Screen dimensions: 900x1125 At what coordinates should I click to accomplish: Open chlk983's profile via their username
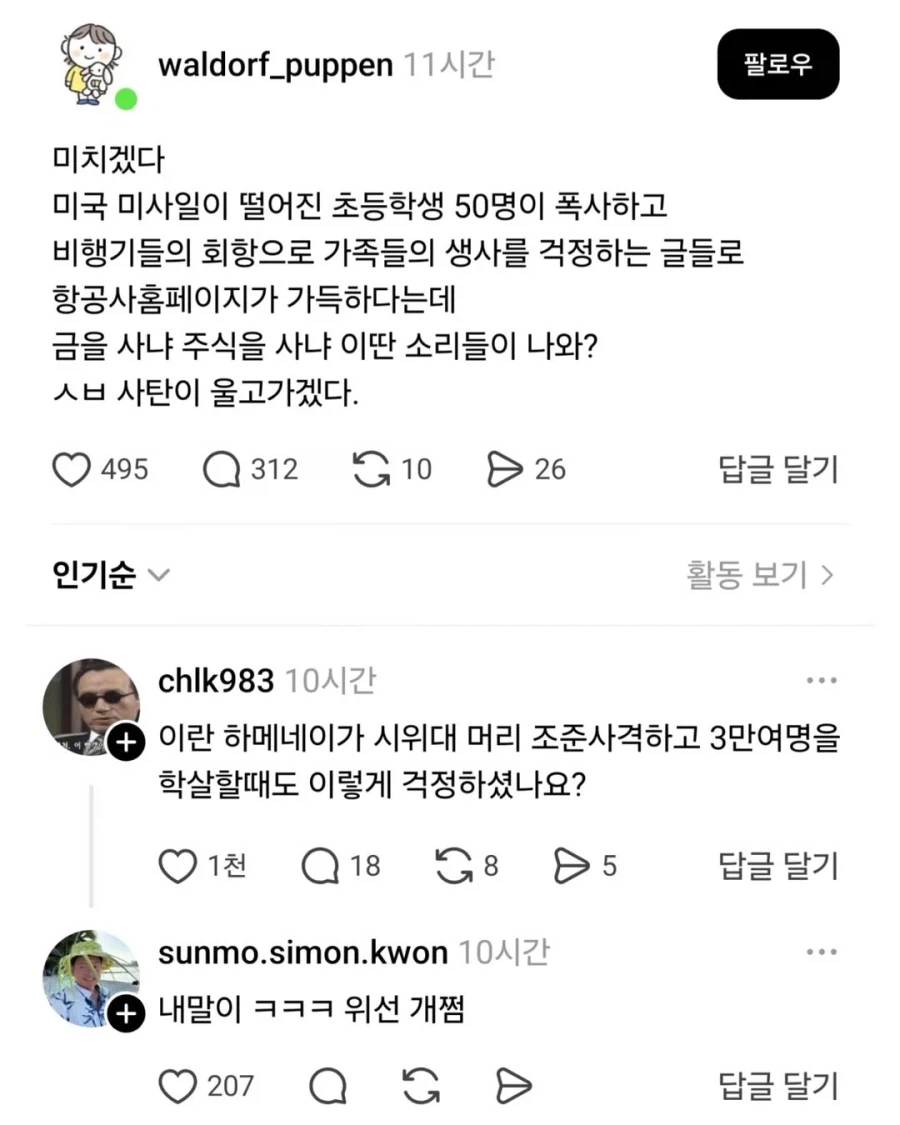215,679
